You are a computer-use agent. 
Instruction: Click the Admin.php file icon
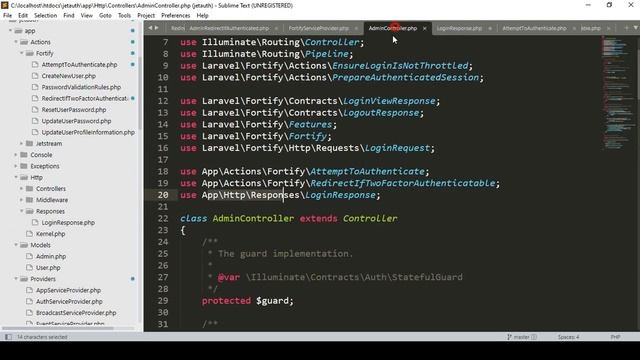pyautogui.click(x=29, y=256)
